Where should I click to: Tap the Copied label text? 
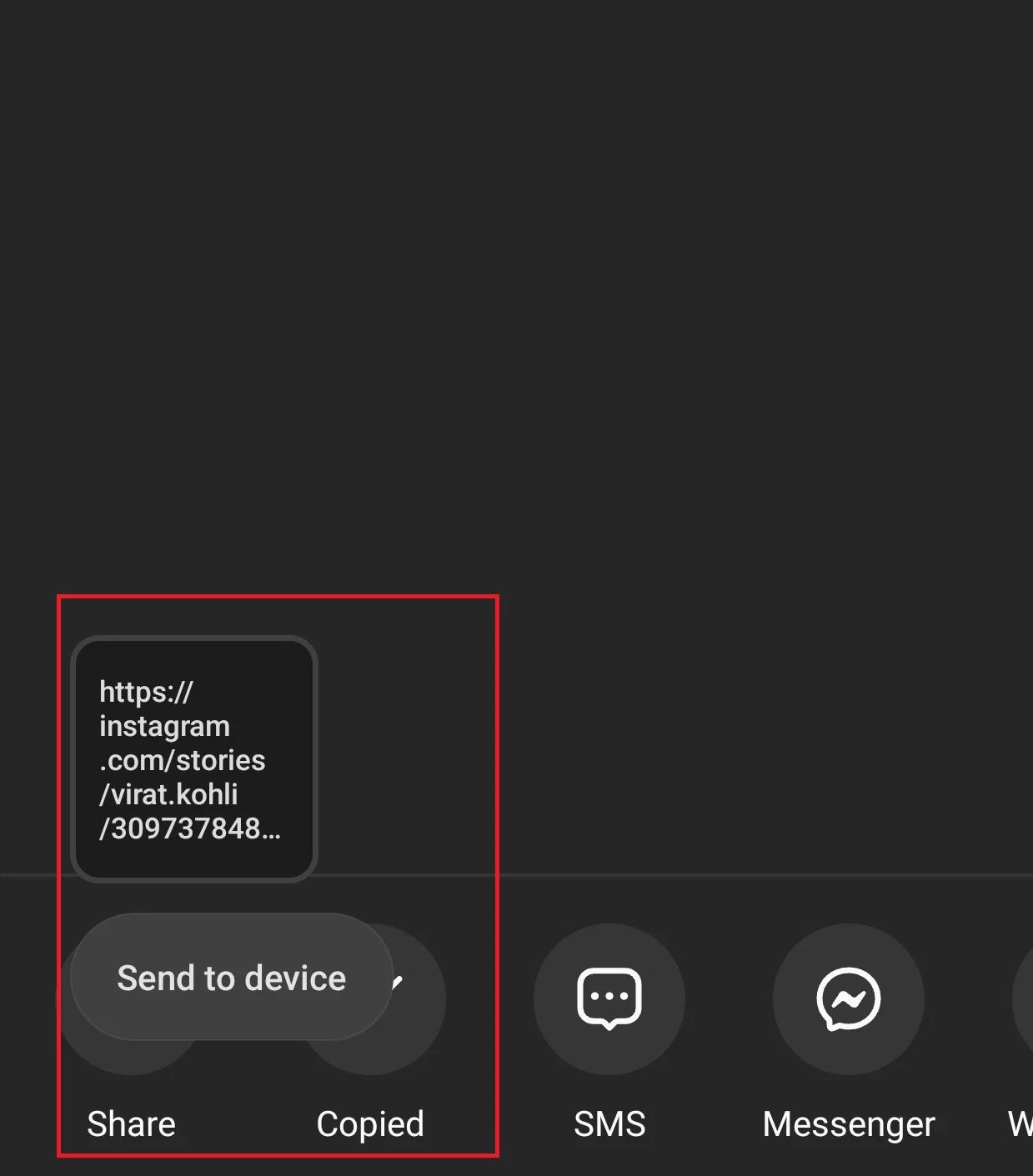[370, 1123]
